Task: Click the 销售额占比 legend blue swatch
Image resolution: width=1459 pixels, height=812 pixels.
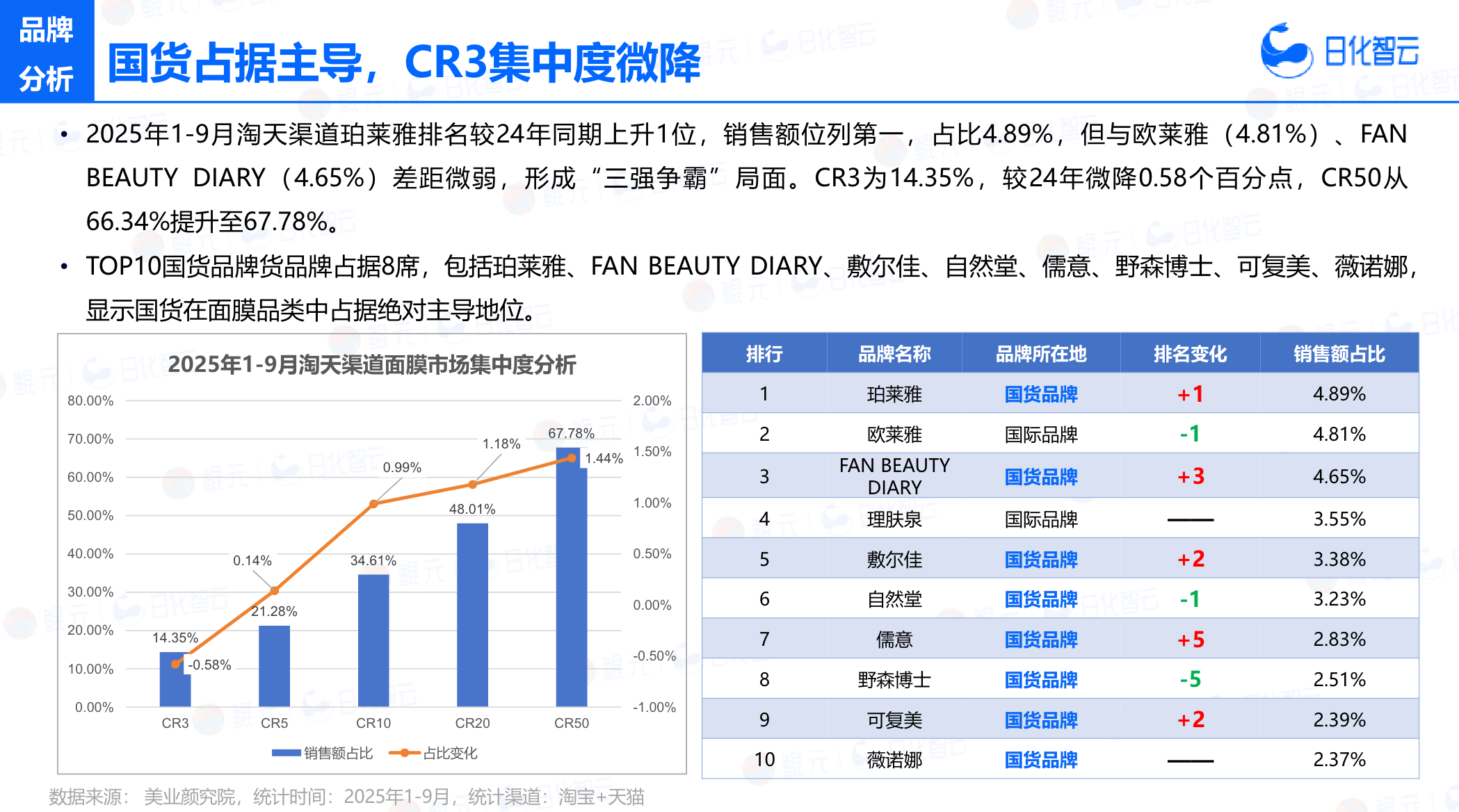Action: (x=285, y=753)
